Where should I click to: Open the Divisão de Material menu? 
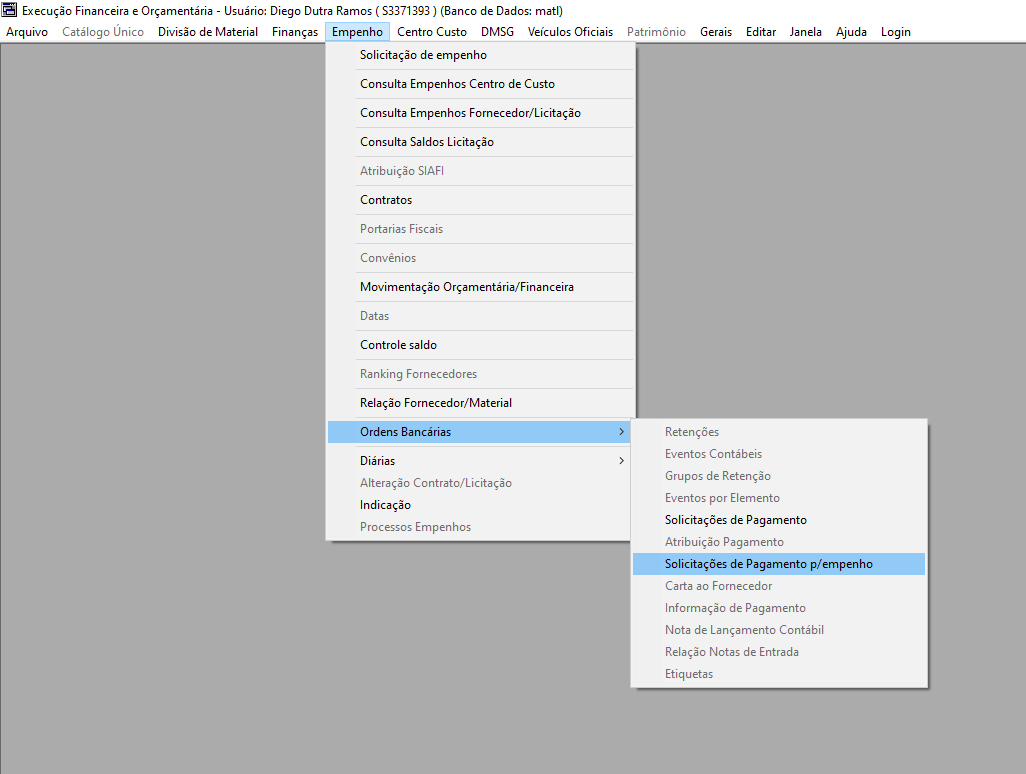tap(208, 32)
